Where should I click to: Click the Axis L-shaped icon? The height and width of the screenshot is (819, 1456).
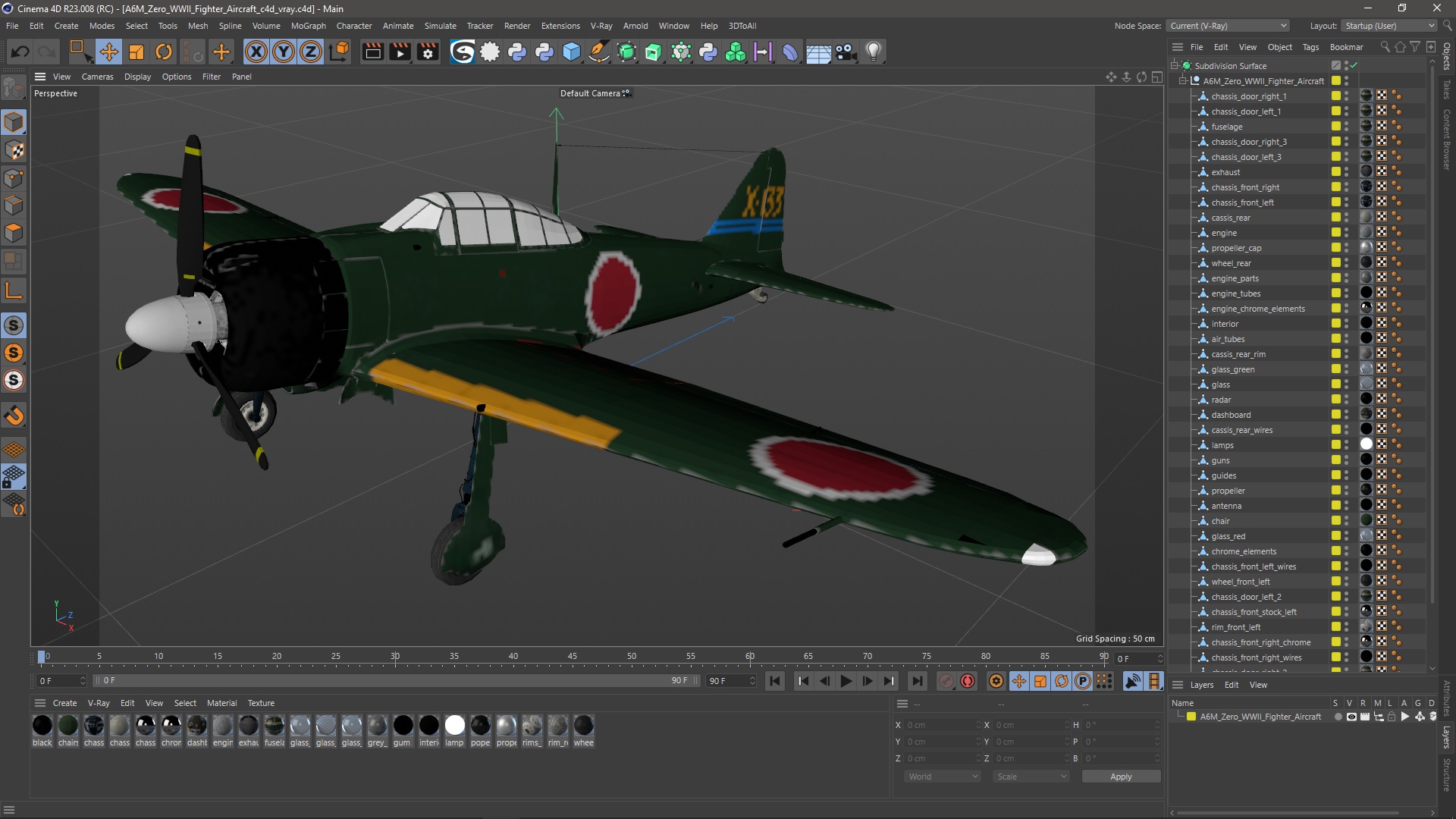[x=14, y=291]
